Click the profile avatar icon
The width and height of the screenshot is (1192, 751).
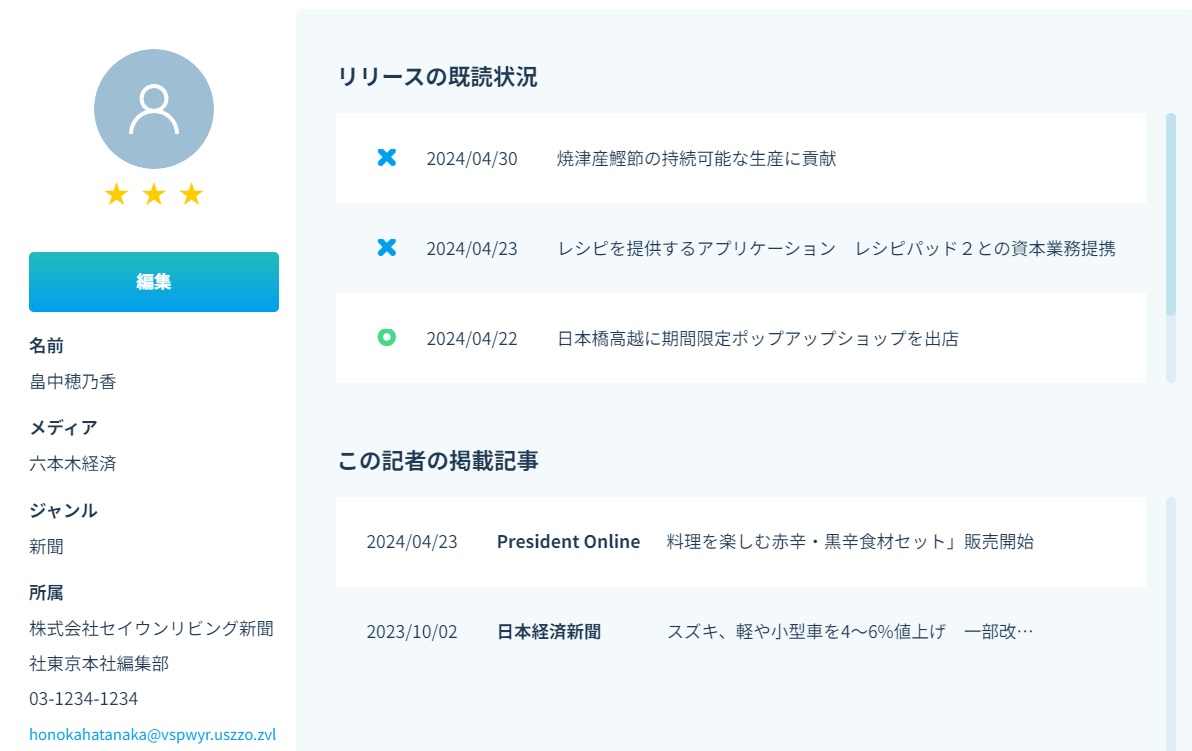coord(153,109)
